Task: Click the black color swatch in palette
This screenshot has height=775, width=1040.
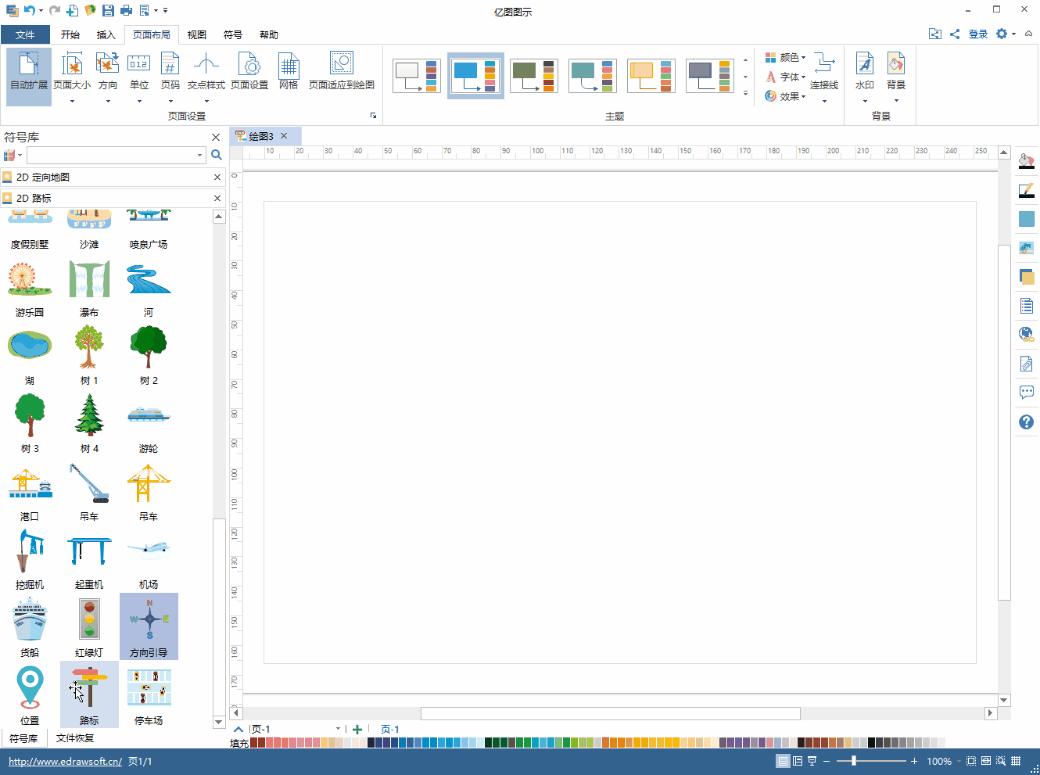Action: [872, 742]
